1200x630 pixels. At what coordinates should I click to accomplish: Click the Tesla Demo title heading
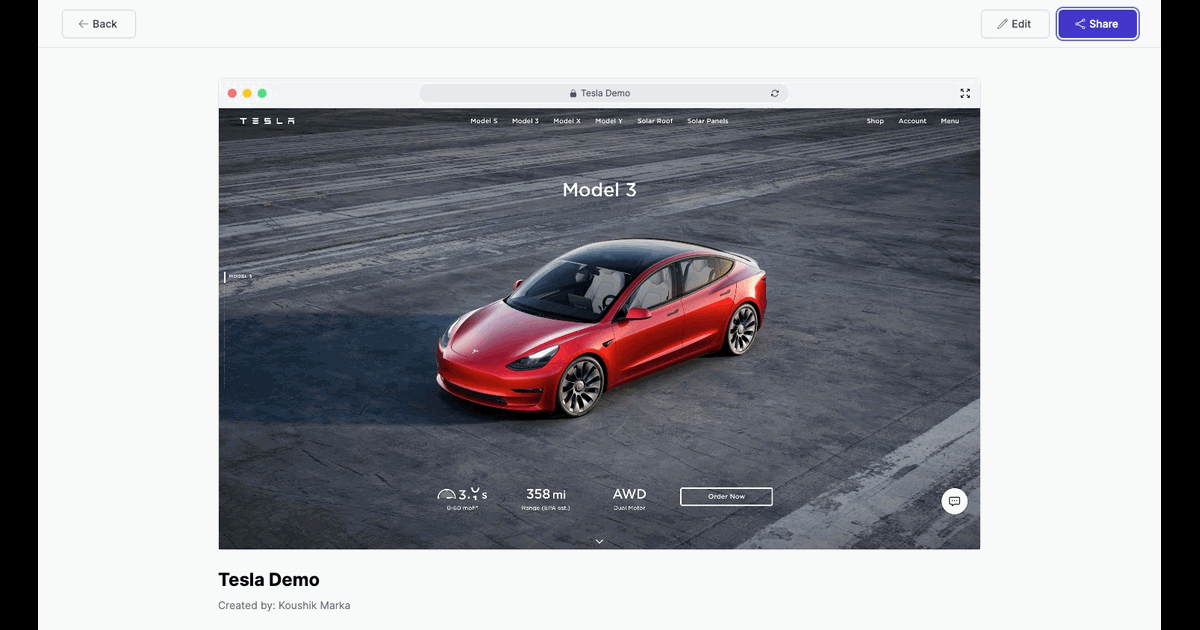(x=269, y=580)
